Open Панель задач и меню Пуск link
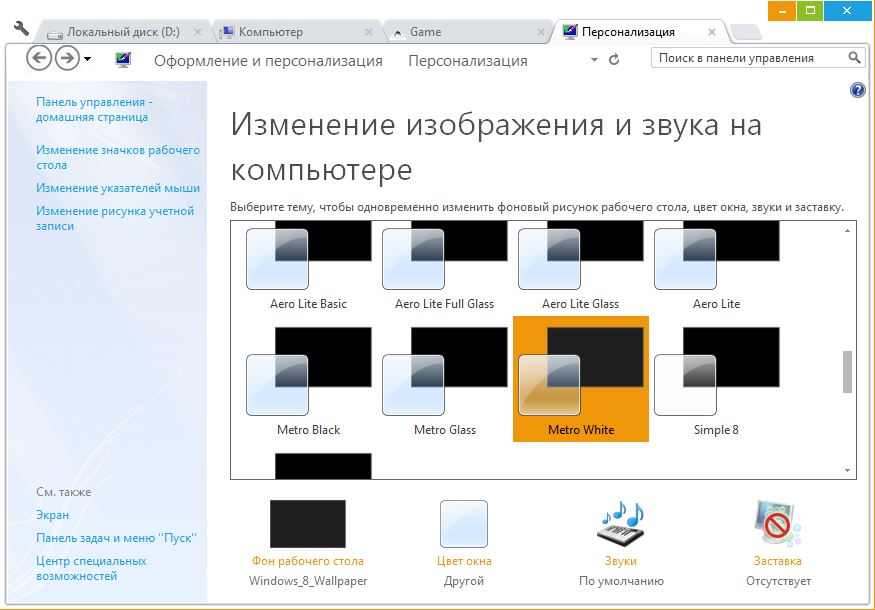This screenshot has width=875, height=610. pos(117,538)
